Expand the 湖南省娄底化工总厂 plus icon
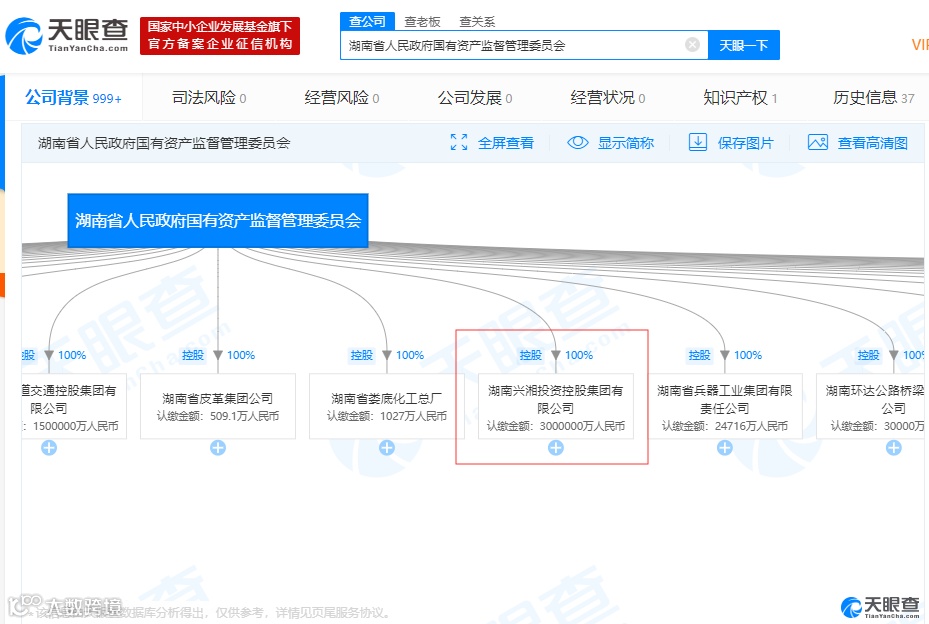 [387, 448]
